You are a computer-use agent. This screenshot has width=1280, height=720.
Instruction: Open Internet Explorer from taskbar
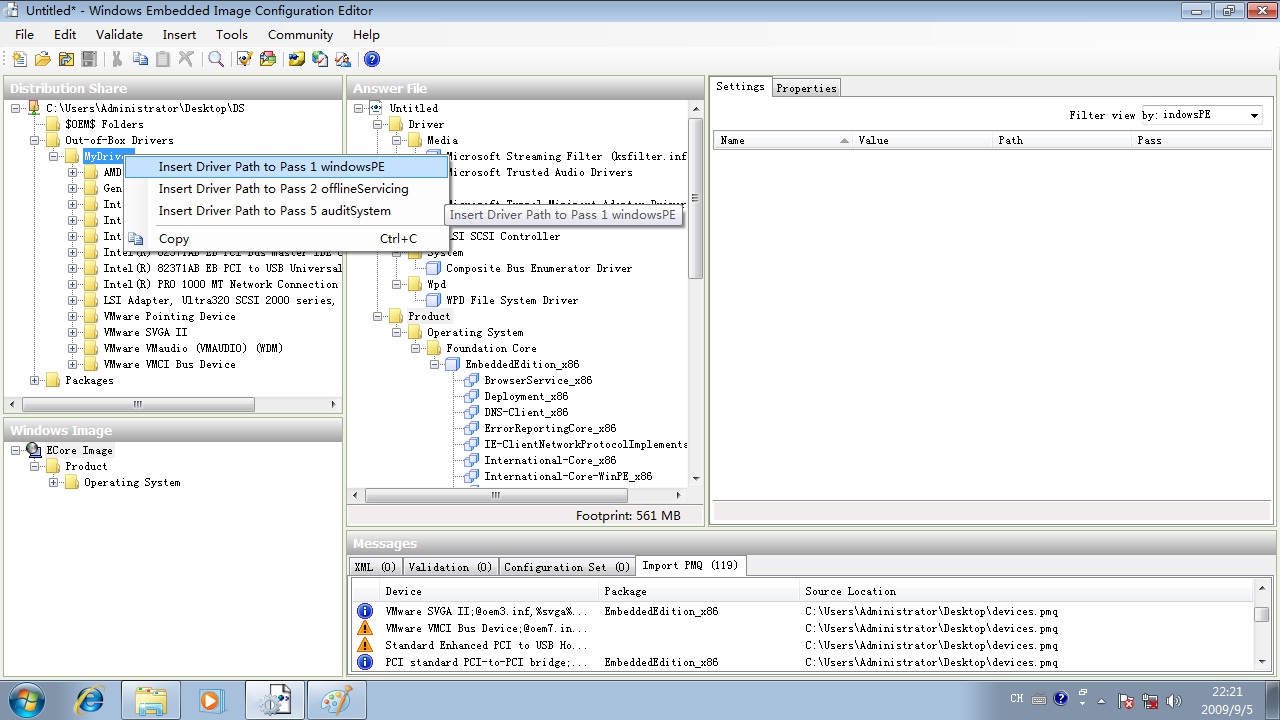[89, 699]
